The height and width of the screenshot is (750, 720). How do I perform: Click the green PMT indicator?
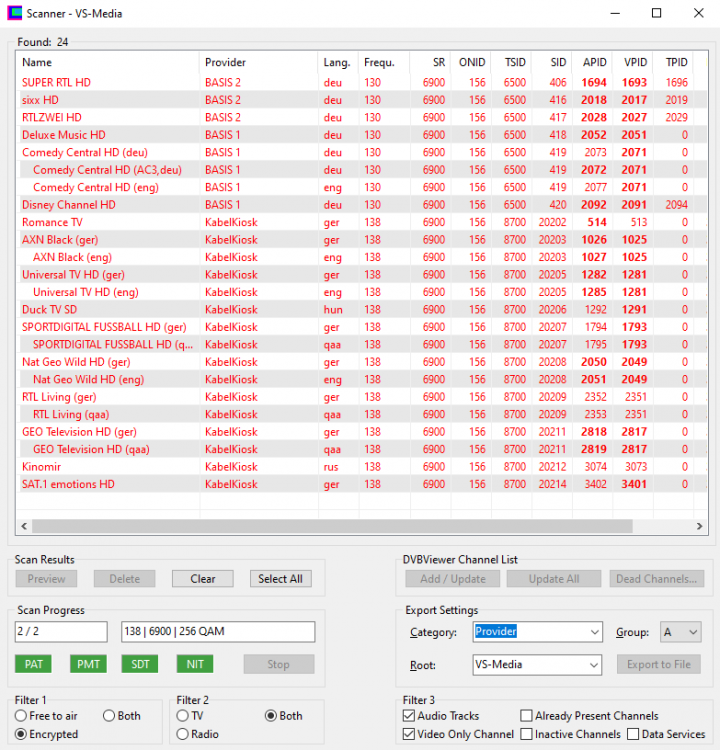tap(88, 664)
